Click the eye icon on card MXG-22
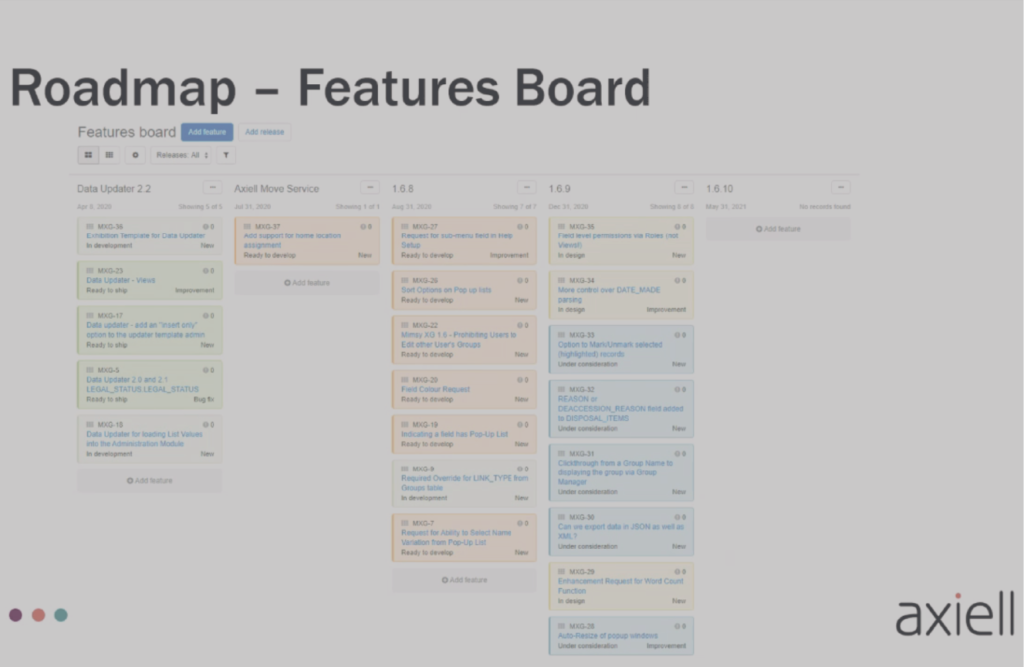 520,327
